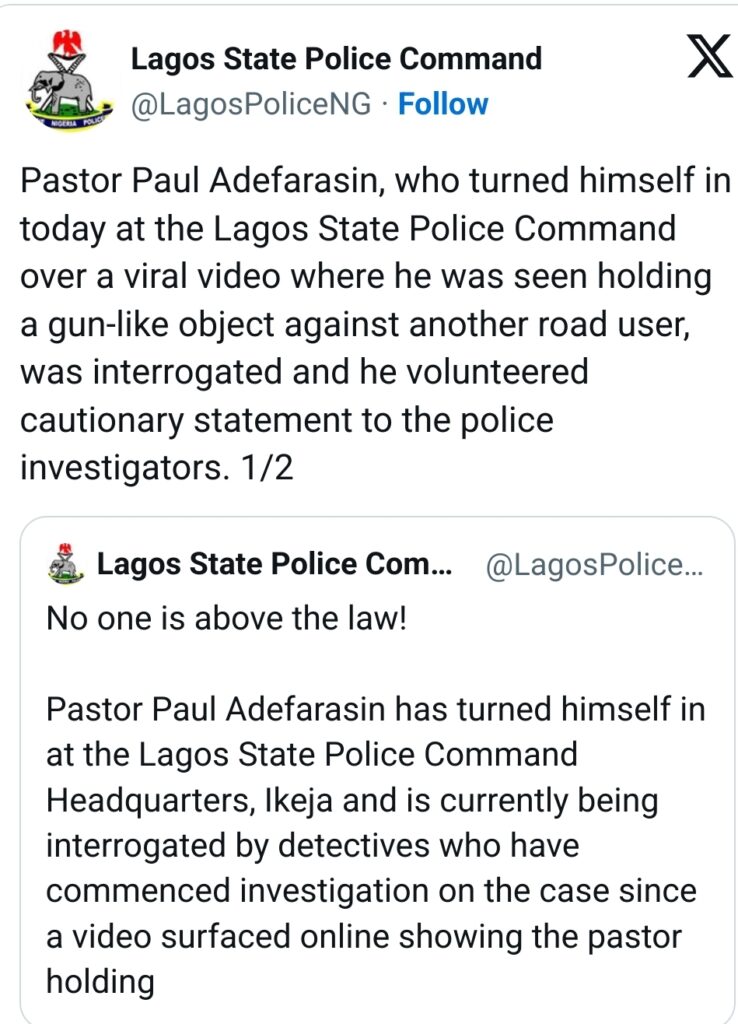Click the truncated final word 'holding' in quoted tweet

pos(100,982)
